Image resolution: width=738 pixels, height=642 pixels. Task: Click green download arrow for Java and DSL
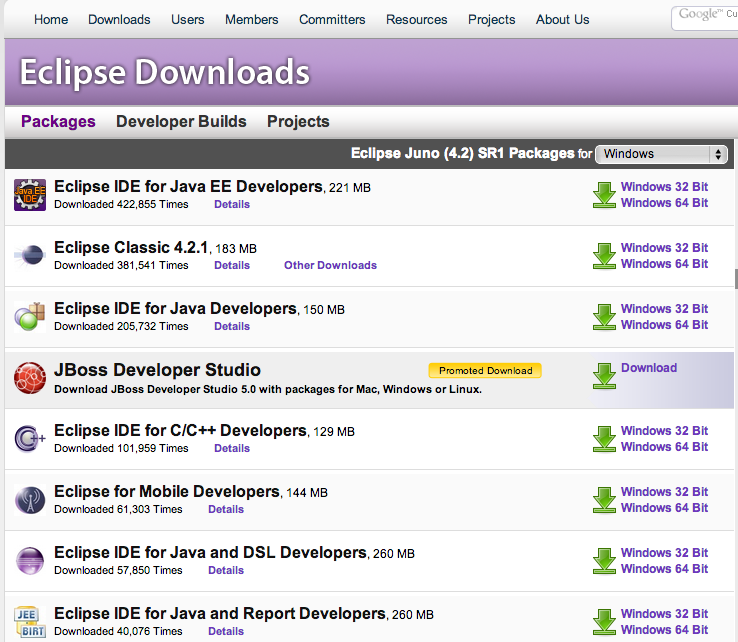point(604,561)
